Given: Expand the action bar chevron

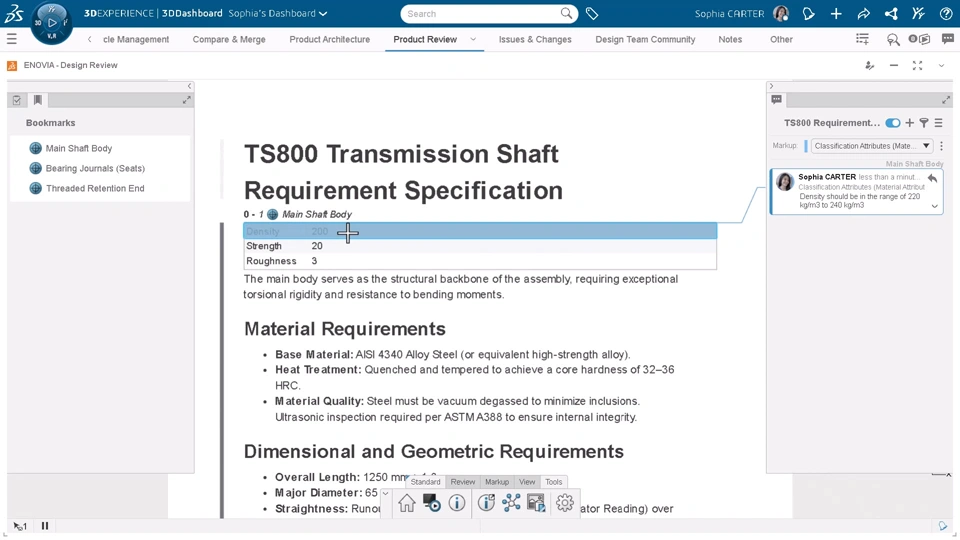Looking at the screenshot, I should [385, 493].
